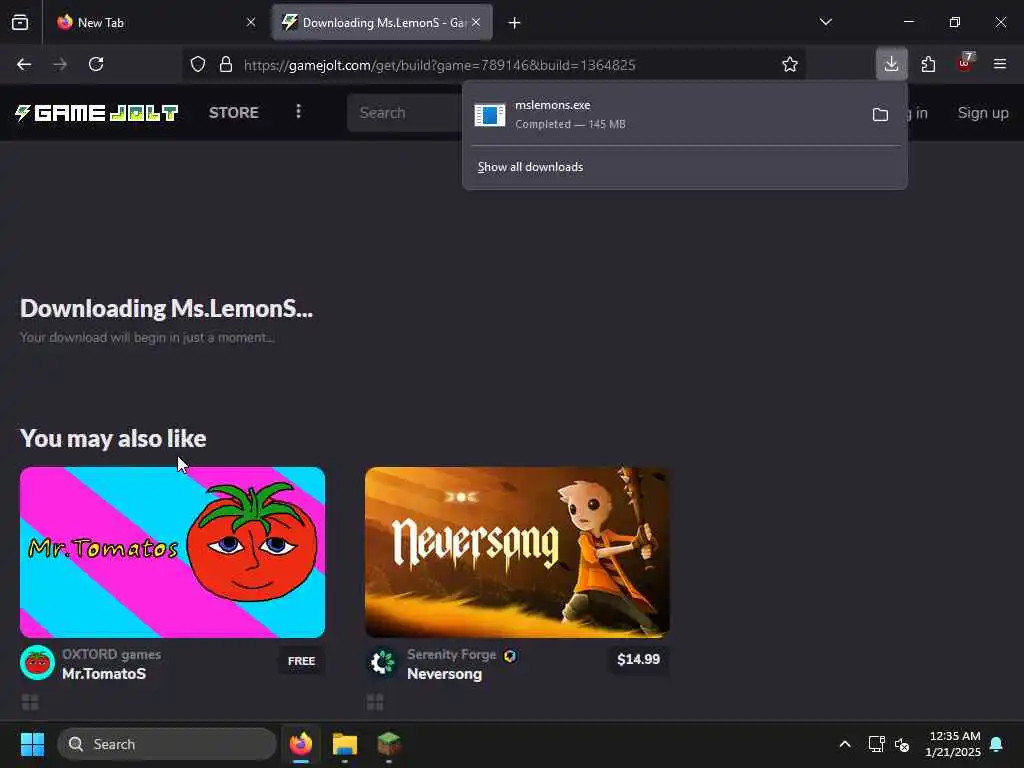Open the Mr.TomatoS game thumbnail
Screen dimensions: 1024x768
[x=172, y=552]
